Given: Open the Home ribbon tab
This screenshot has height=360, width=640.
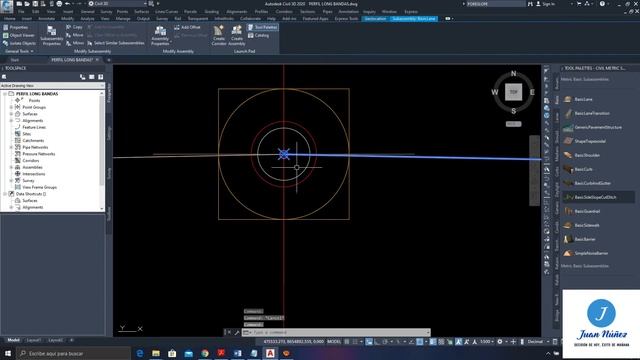Looking at the screenshot, I should coord(9,19).
